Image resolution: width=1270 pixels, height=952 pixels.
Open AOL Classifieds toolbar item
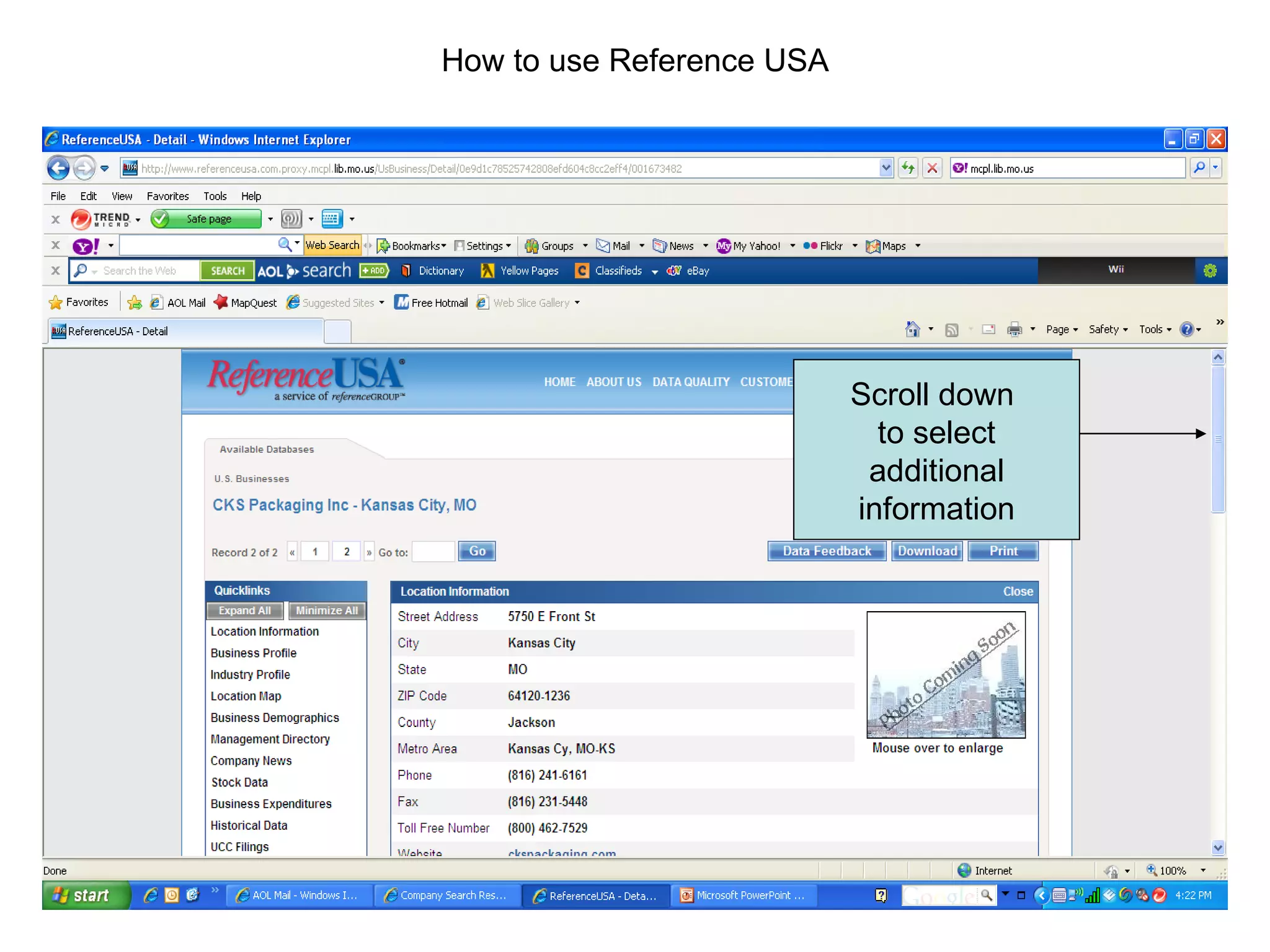[x=609, y=271]
